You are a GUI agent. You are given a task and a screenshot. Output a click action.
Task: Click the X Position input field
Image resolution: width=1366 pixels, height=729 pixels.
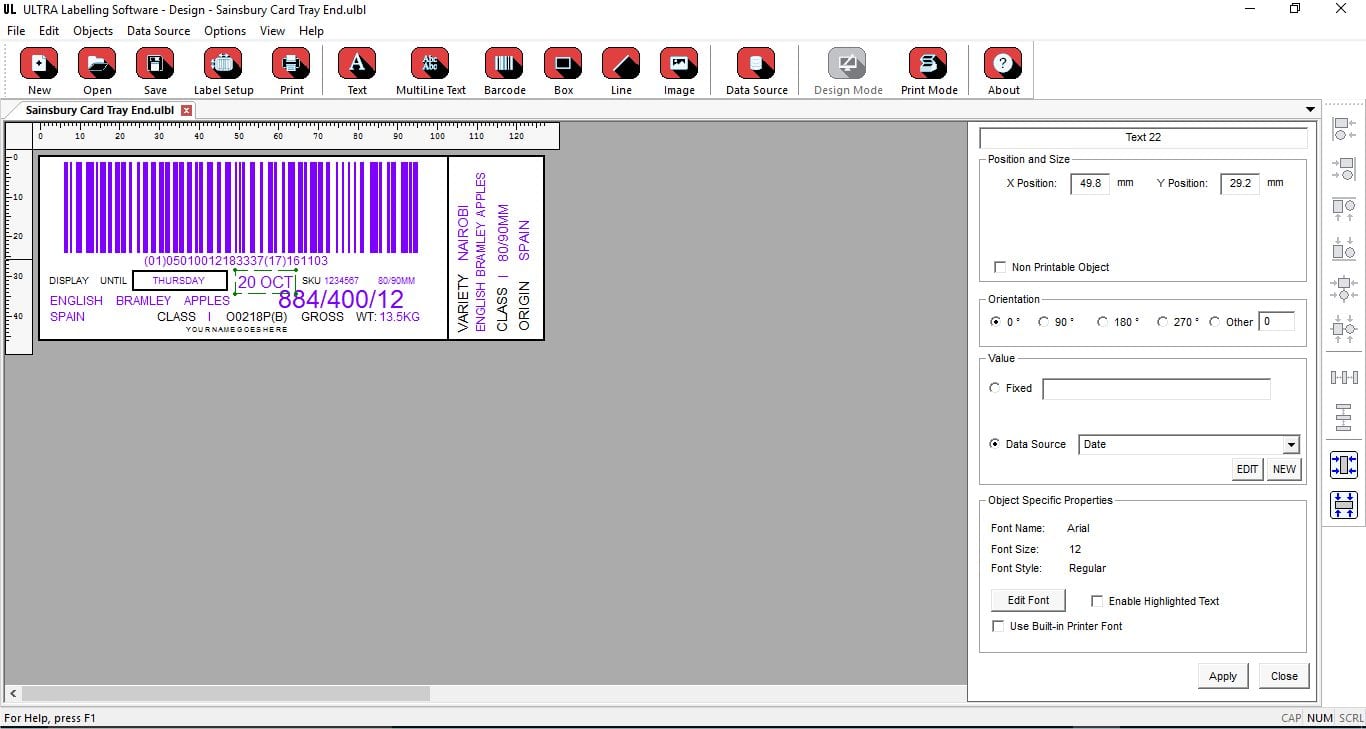[1090, 184]
